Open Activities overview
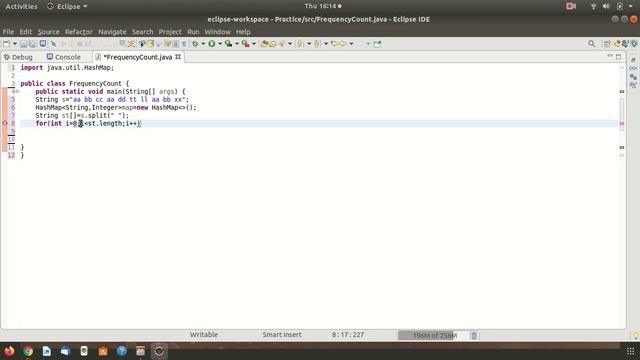Image resolution: width=640 pixels, height=360 pixels. click(x=21, y=7)
